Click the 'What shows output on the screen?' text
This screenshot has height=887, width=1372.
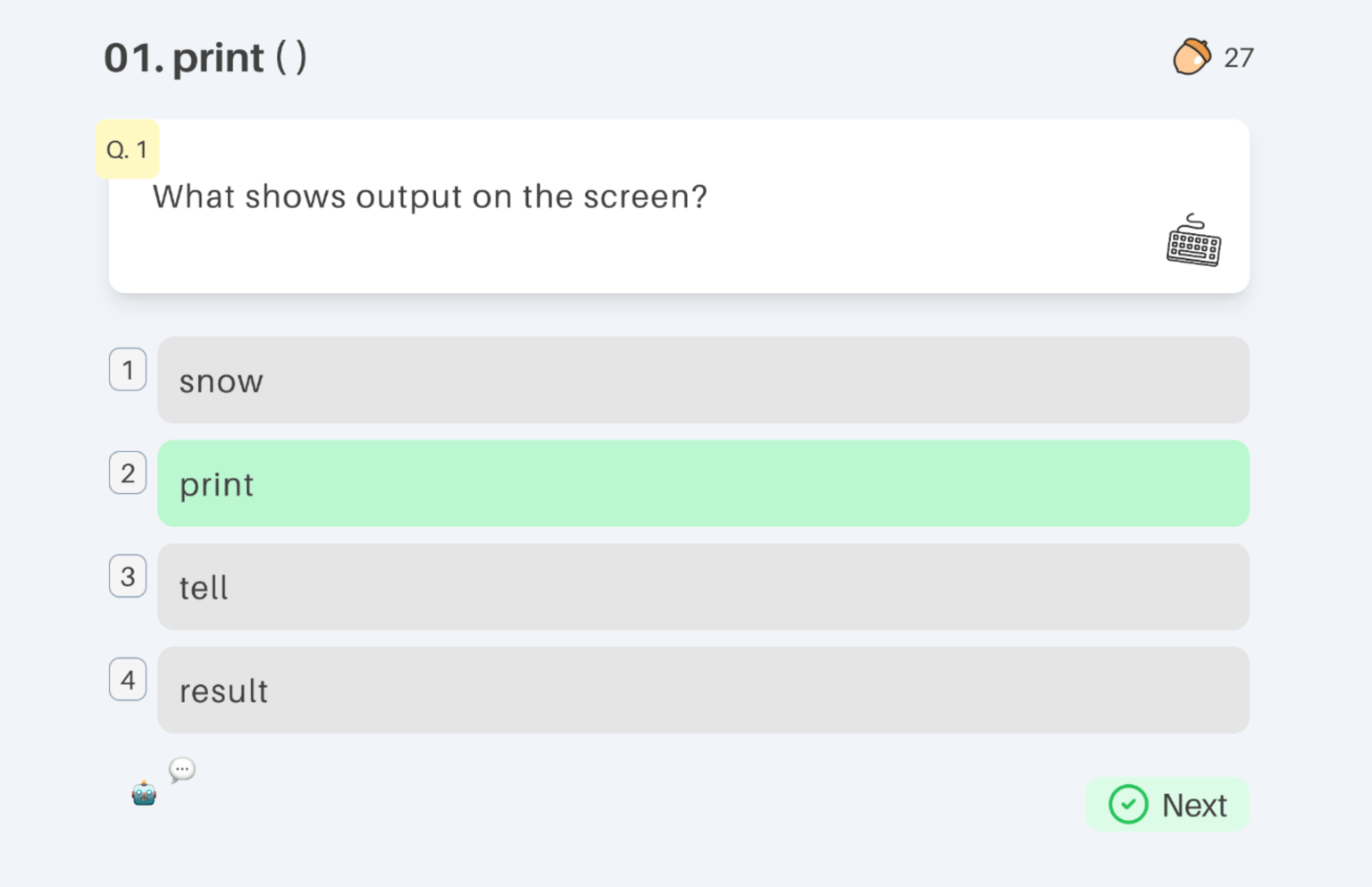point(430,197)
